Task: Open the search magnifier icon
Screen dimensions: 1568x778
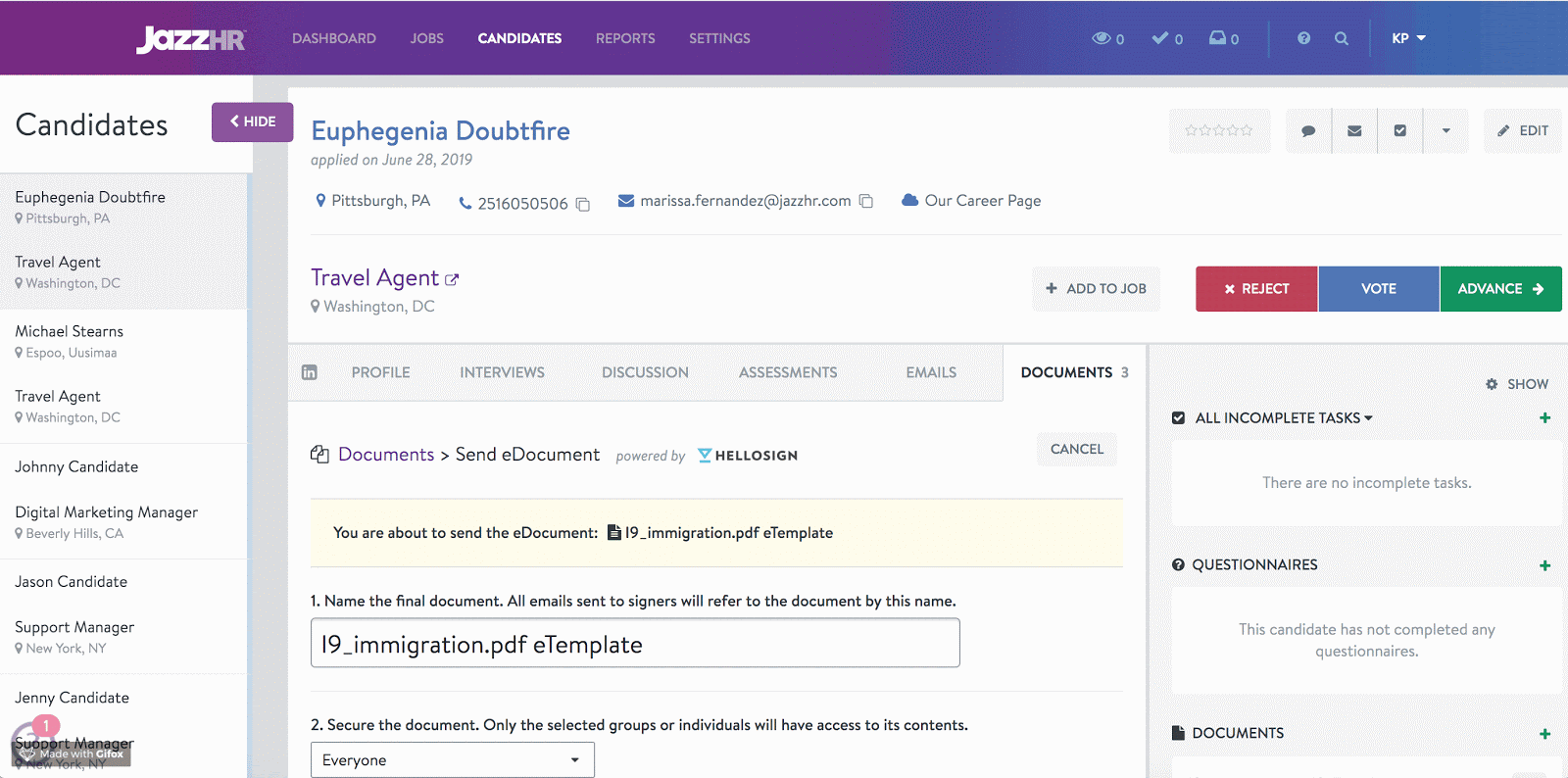Action: pyautogui.click(x=1342, y=38)
